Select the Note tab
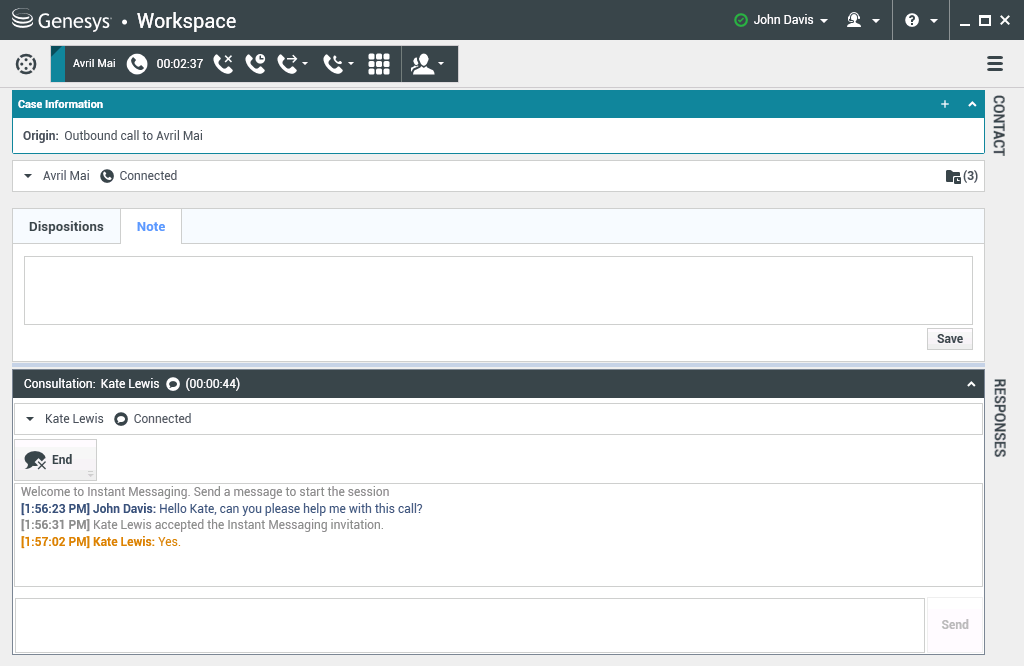Image resolution: width=1024 pixels, height=666 pixels. (151, 227)
